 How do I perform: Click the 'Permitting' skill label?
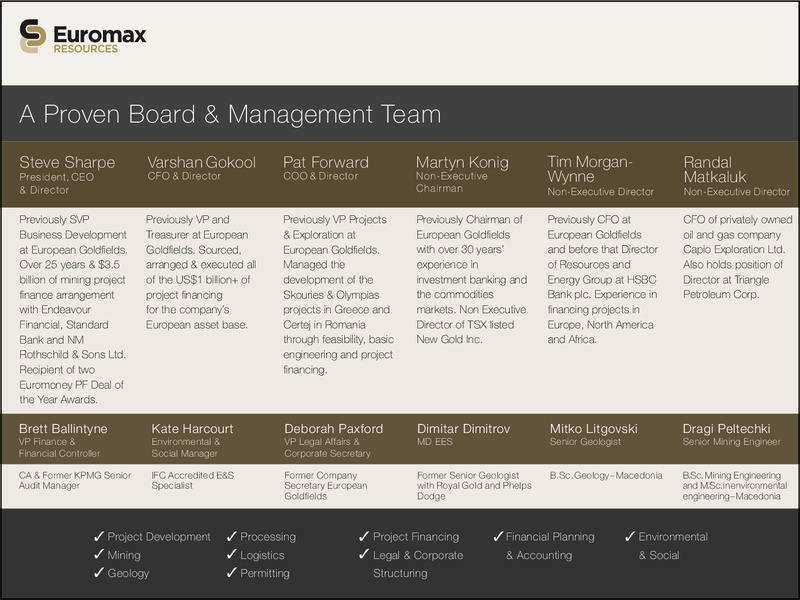pyautogui.click(x=265, y=573)
